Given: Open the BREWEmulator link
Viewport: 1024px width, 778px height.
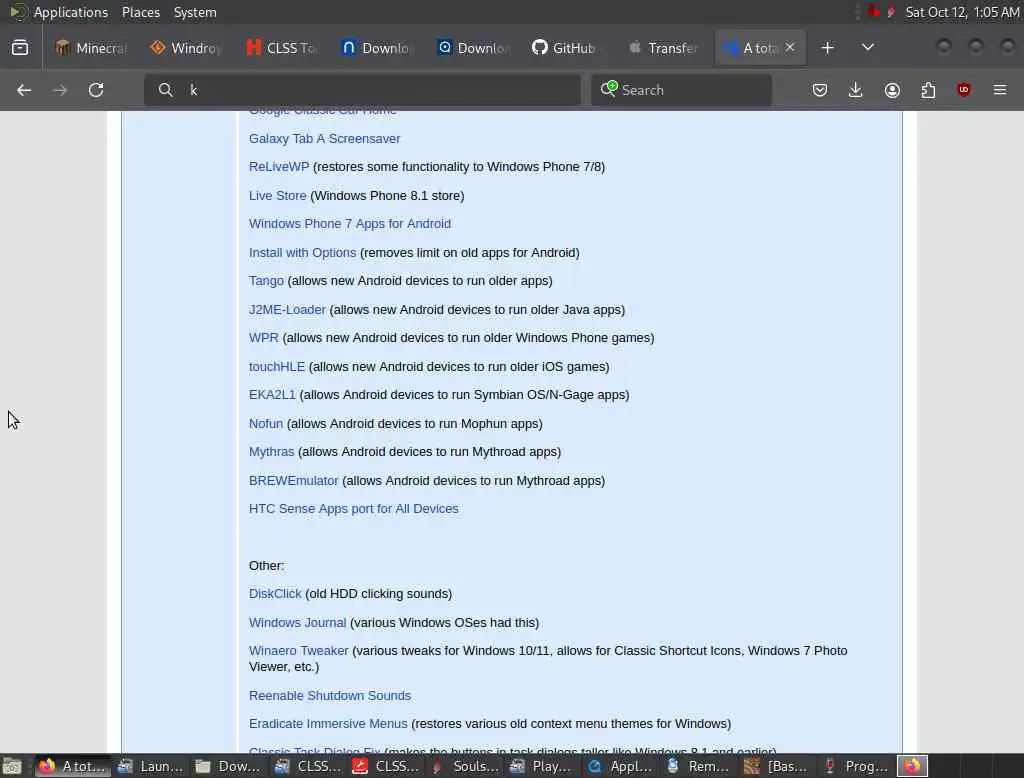Looking at the screenshot, I should click(x=293, y=481).
